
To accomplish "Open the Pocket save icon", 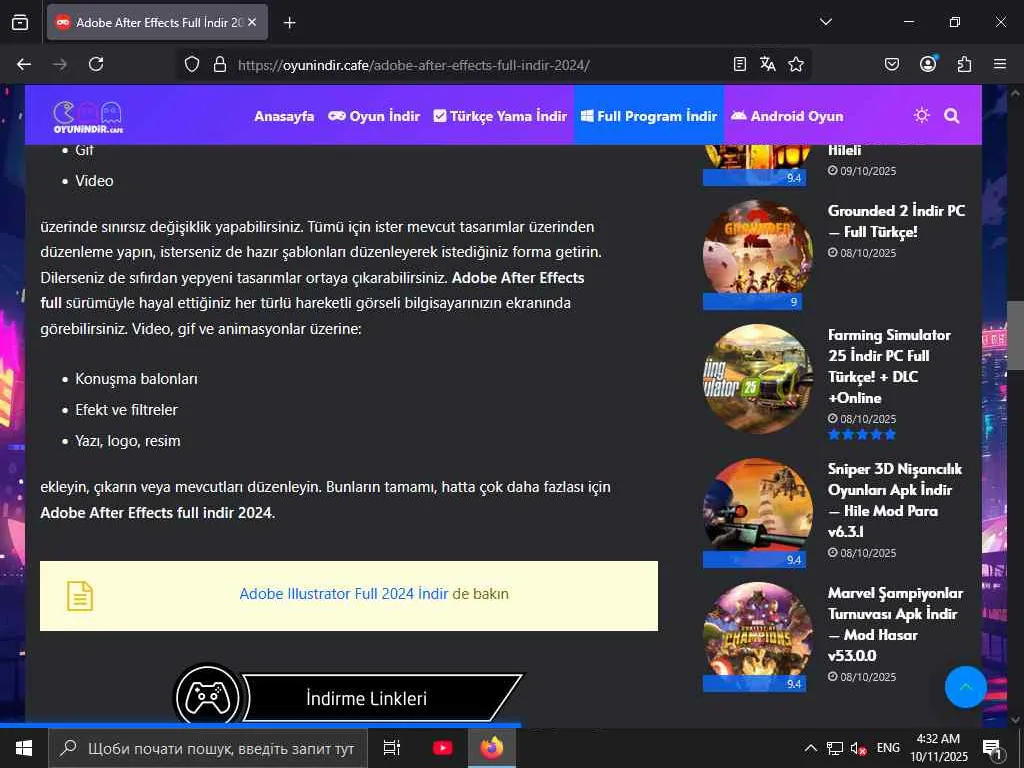I will click(x=892, y=64).
